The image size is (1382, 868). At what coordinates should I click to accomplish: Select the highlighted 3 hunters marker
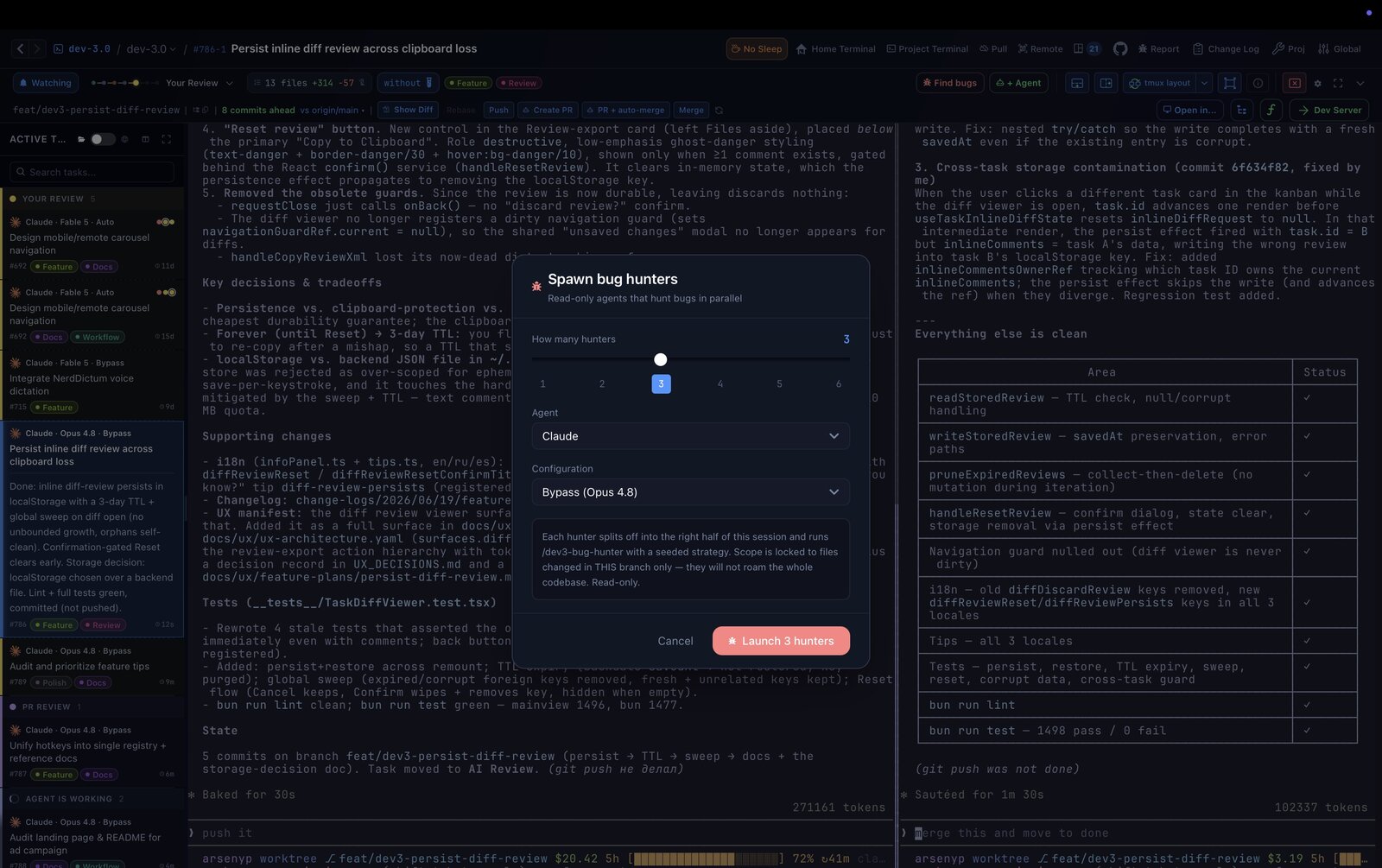661,384
